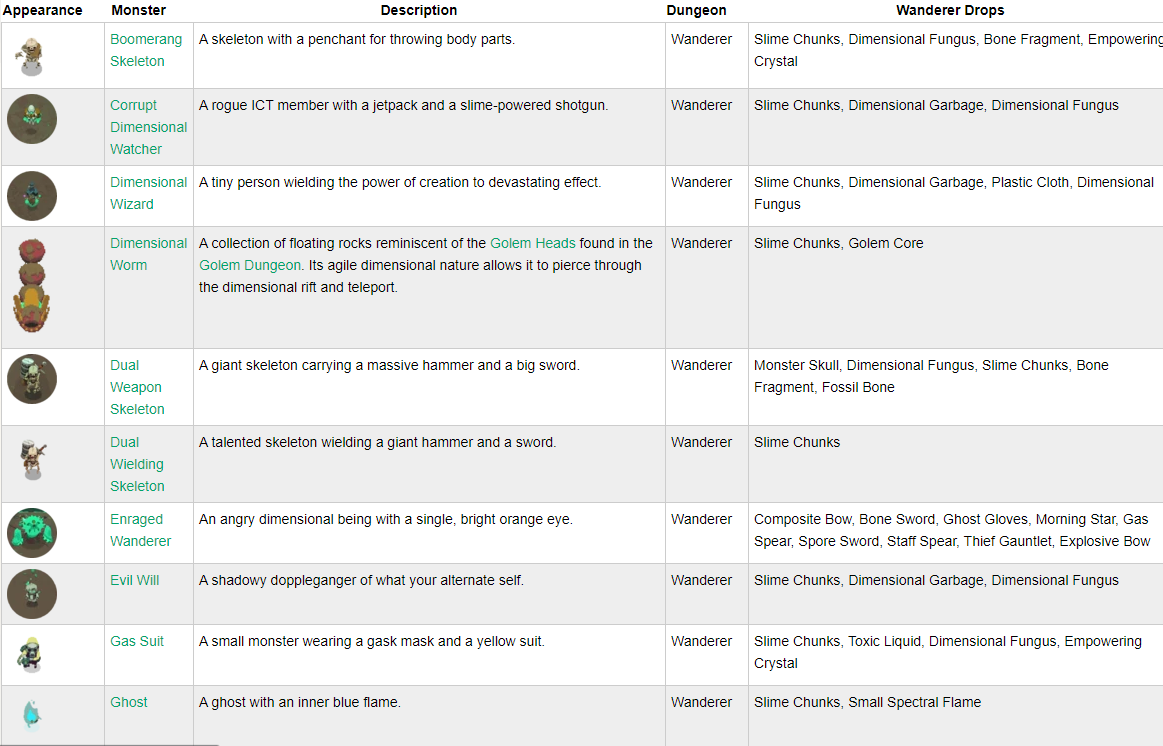The image size is (1163, 746).
Task: Open the Golem Dungeon link
Action: (x=249, y=265)
